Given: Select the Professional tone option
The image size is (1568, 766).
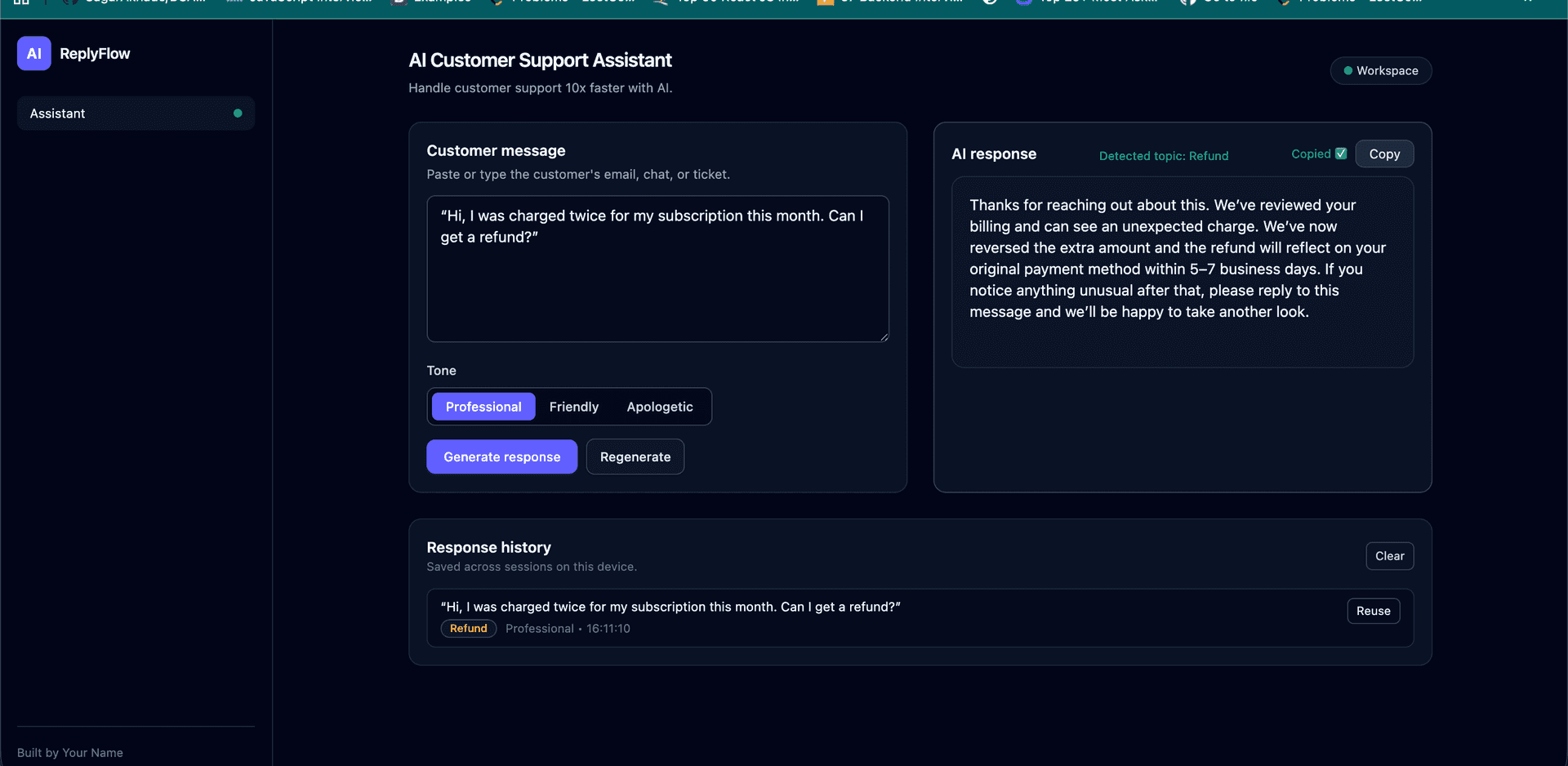Looking at the screenshot, I should coord(483,407).
